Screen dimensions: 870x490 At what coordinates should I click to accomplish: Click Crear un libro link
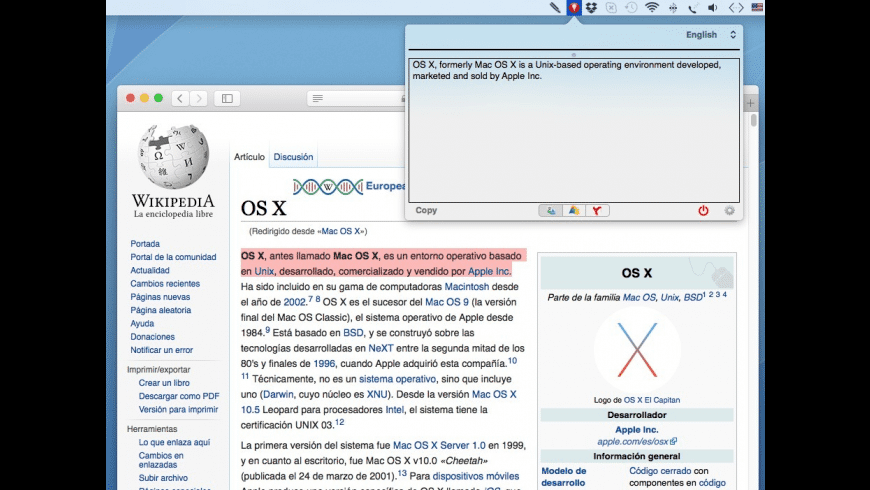point(164,383)
